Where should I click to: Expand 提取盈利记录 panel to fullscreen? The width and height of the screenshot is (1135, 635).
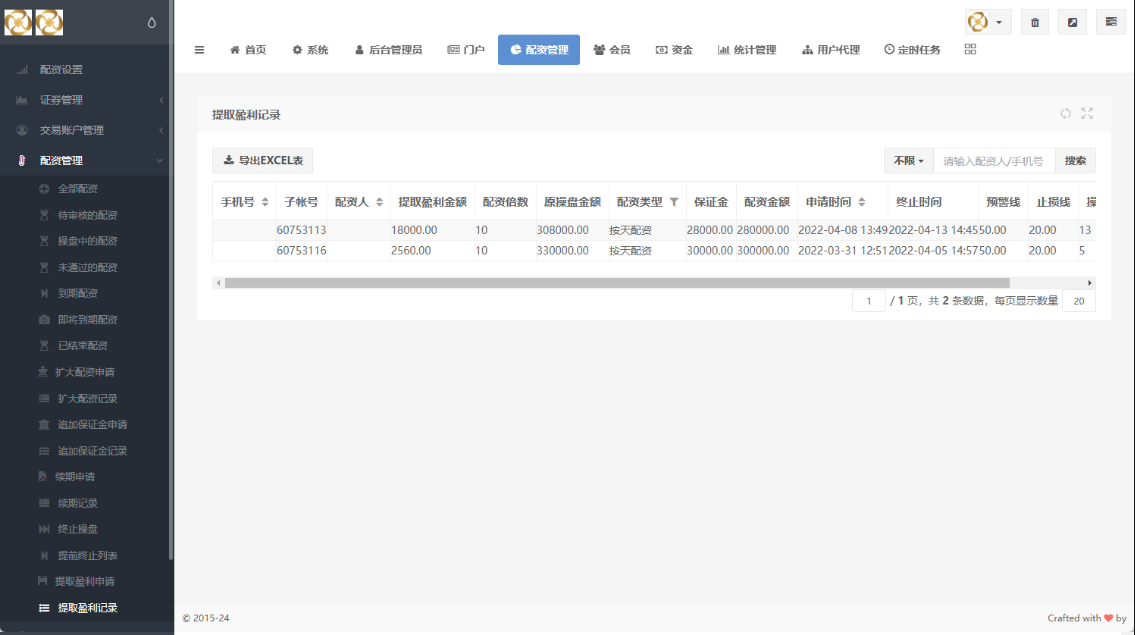click(x=1087, y=114)
